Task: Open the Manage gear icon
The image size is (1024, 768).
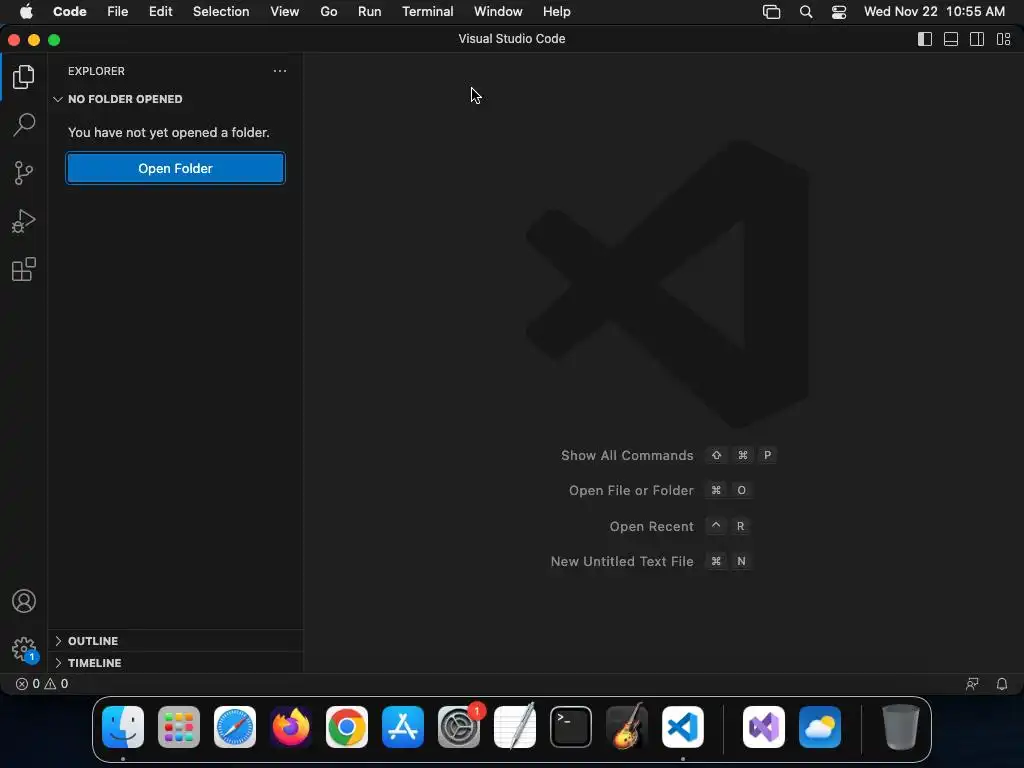Action: [x=24, y=650]
